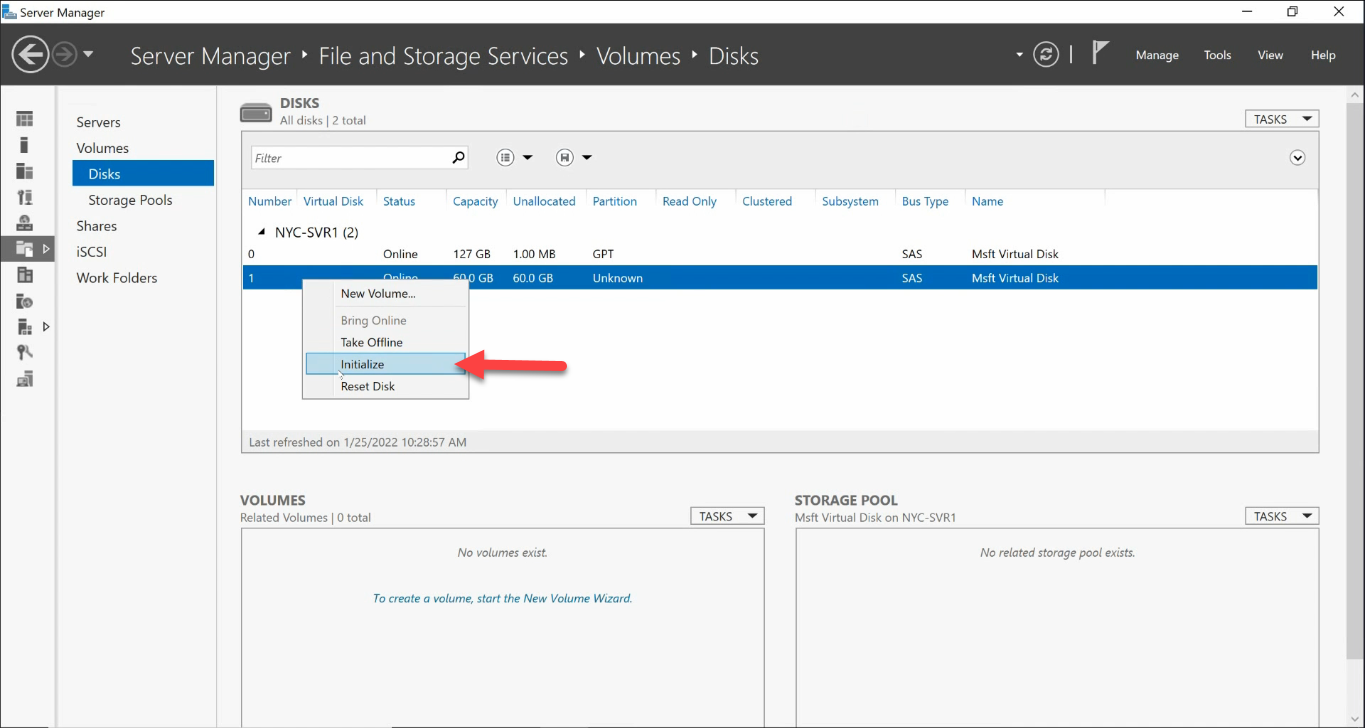Sort by Unallocated column header
This screenshot has width=1365, height=728.
[544, 201]
